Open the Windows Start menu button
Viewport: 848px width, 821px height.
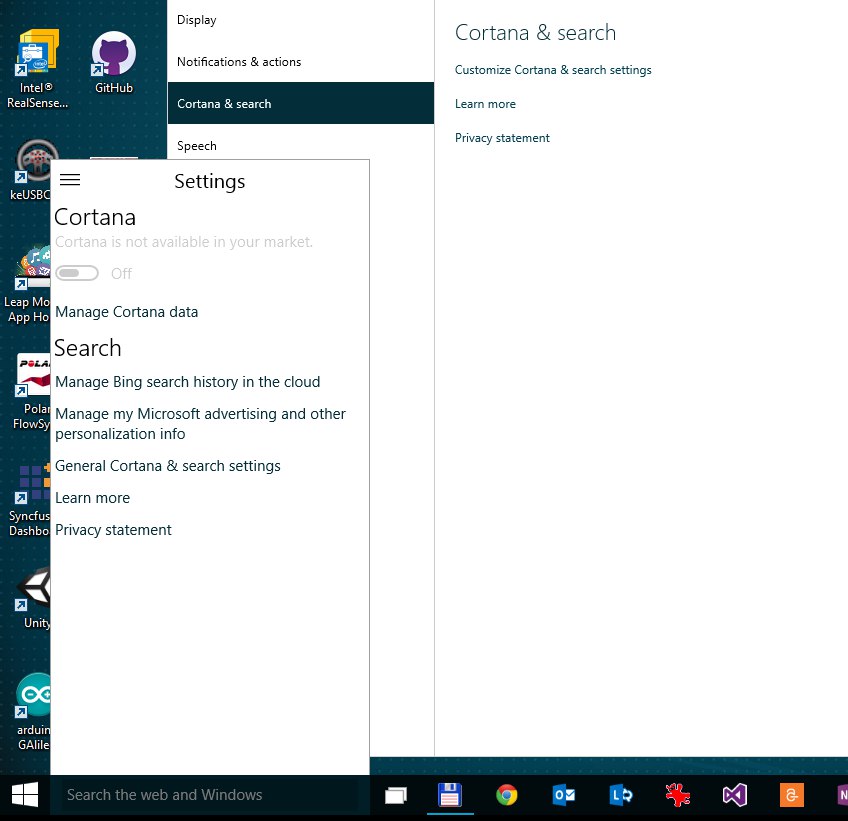click(x=25, y=795)
